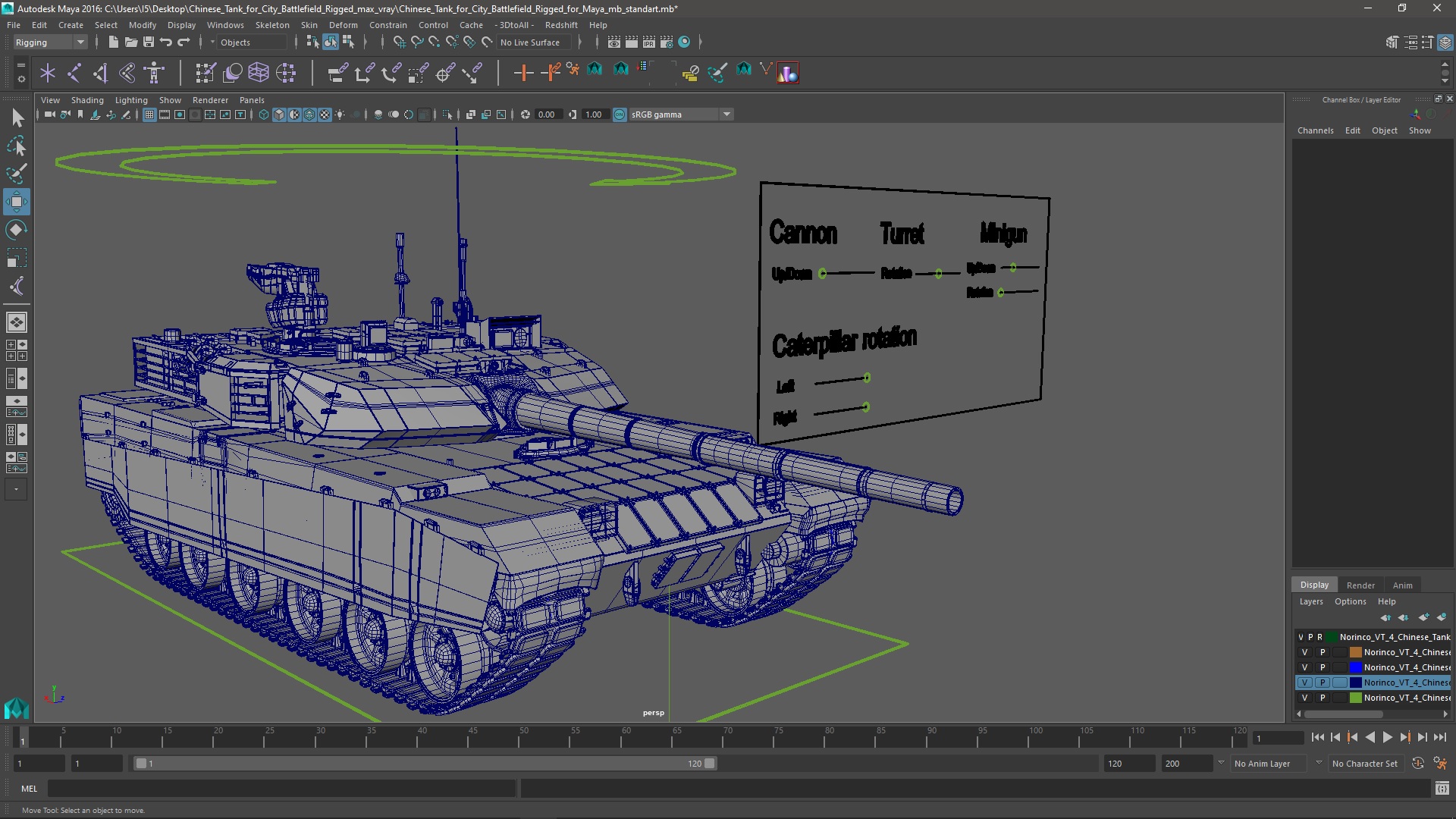
Task: Click the Set Key orange plus icon
Action: click(x=523, y=73)
